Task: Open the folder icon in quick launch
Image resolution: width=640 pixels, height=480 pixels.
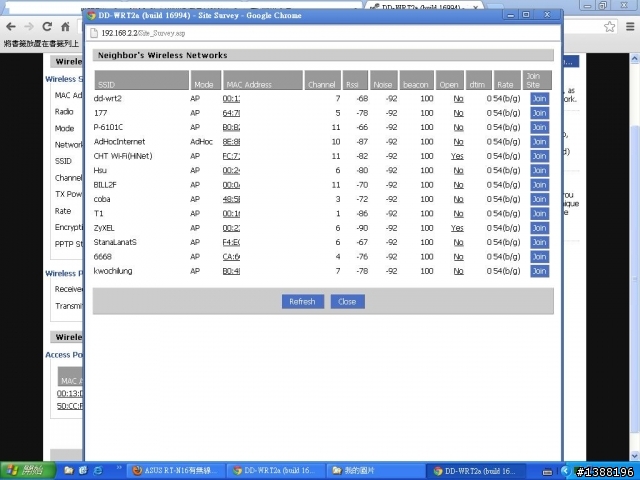Action: click(69, 471)
